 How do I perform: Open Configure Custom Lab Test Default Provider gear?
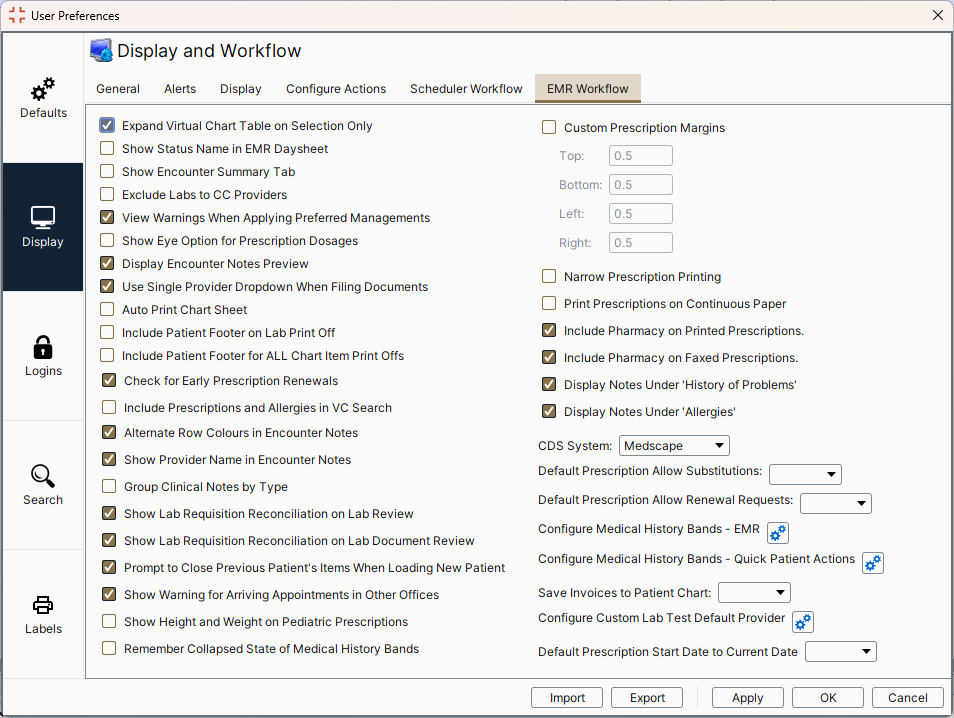803,622
